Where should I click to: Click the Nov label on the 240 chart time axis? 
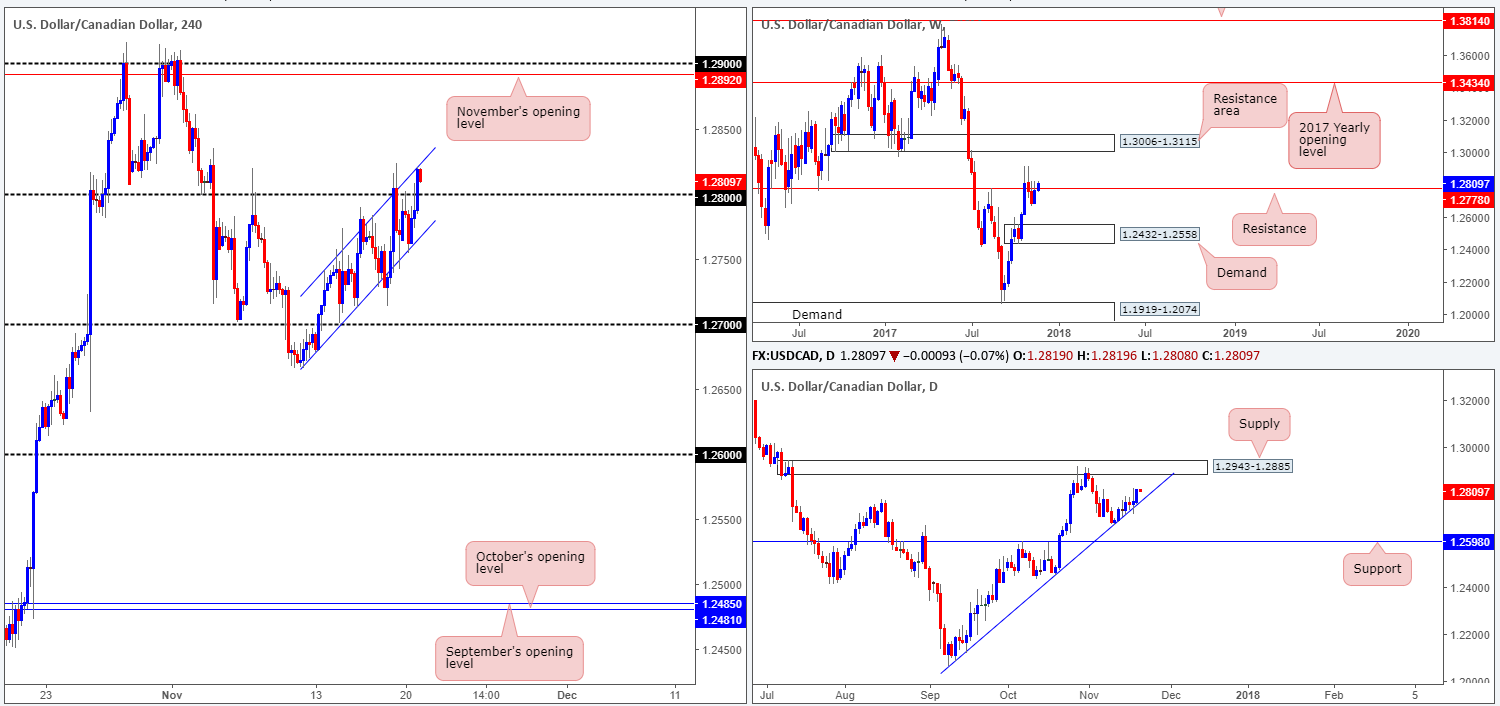[x=171, y=694]
